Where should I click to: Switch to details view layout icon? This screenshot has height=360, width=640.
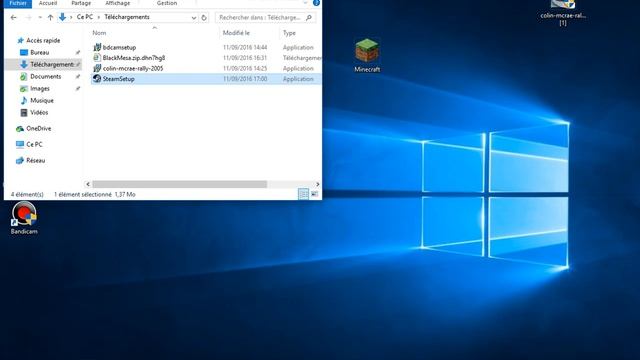(x=303, y=194)
